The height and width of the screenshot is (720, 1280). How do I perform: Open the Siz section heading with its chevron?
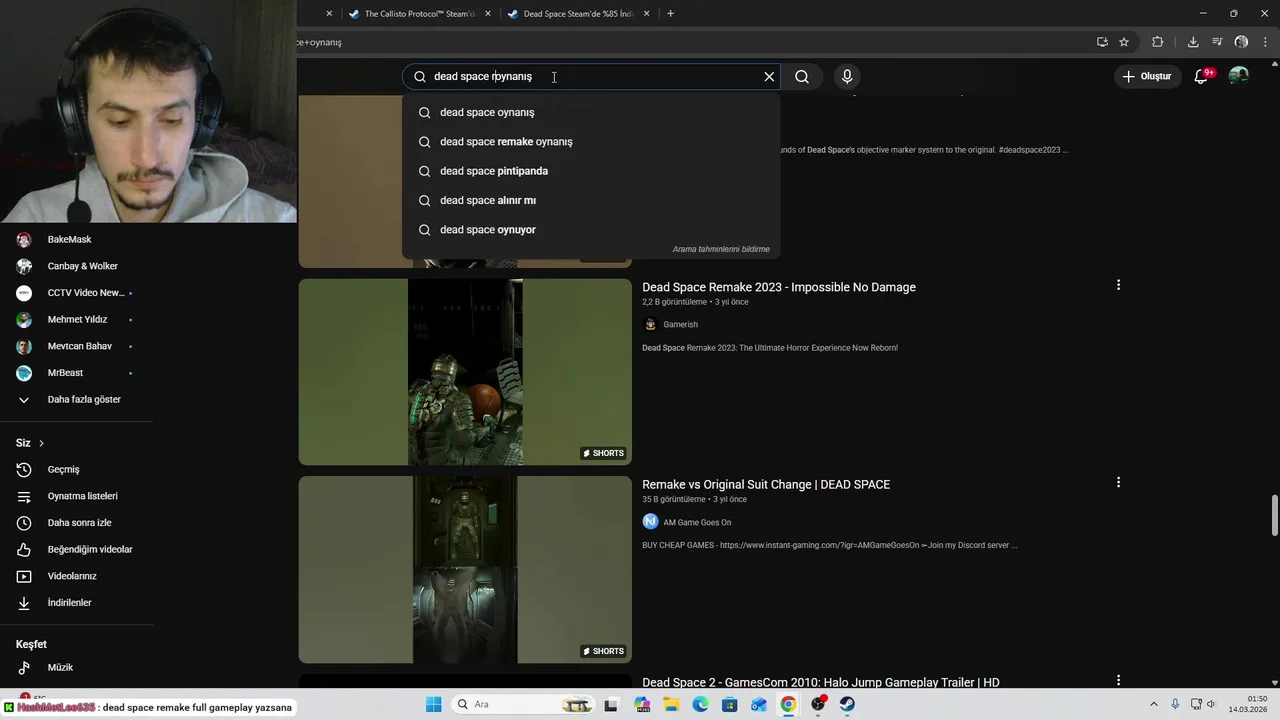(x=30, y=443)
